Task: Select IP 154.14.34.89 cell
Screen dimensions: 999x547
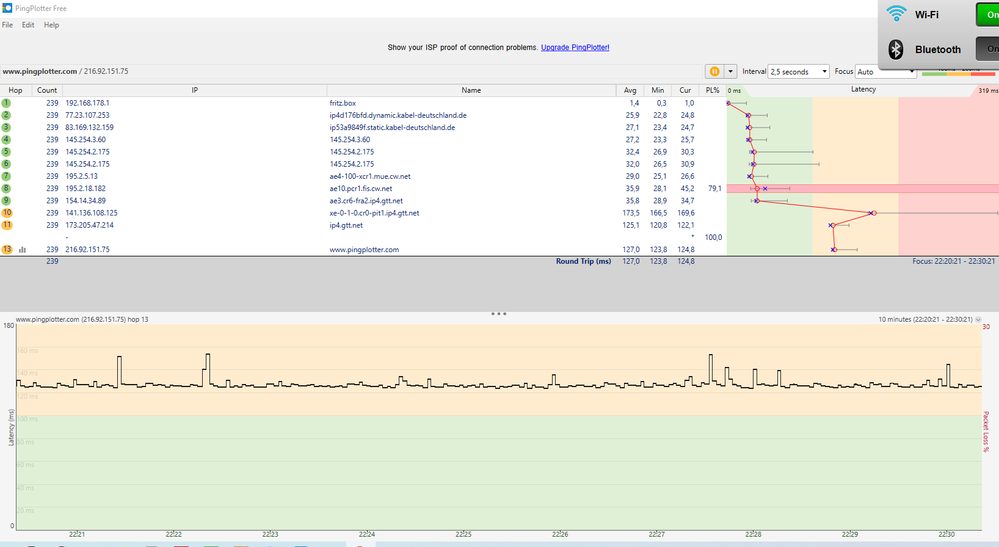Action: click(85, 201)
